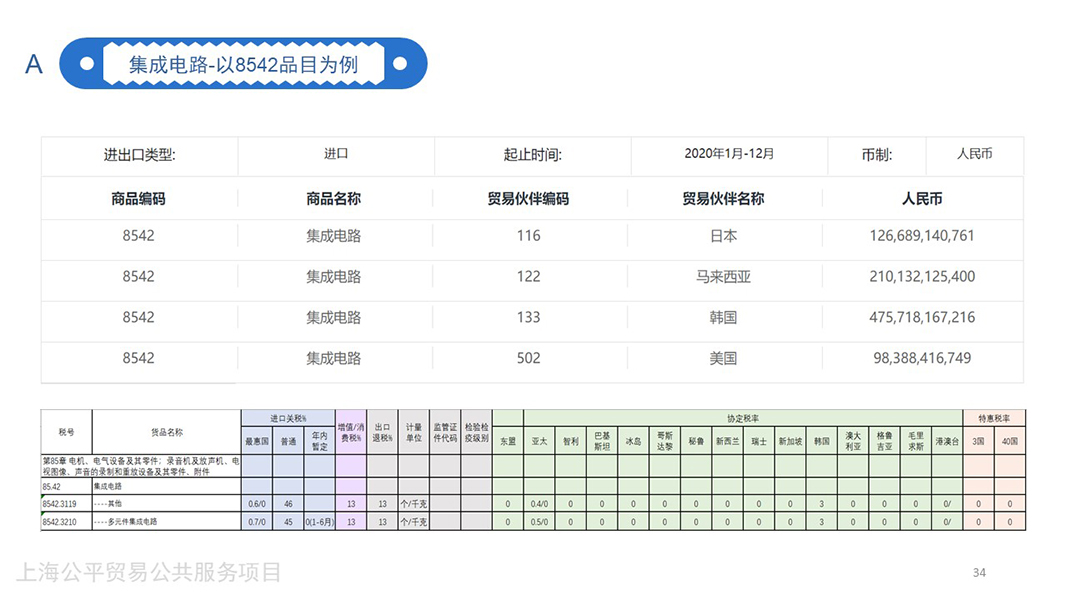Click the slide title banner 集成电路-以8542品目为例
This screenshot has height=600, width=1067.
point(243,65)
